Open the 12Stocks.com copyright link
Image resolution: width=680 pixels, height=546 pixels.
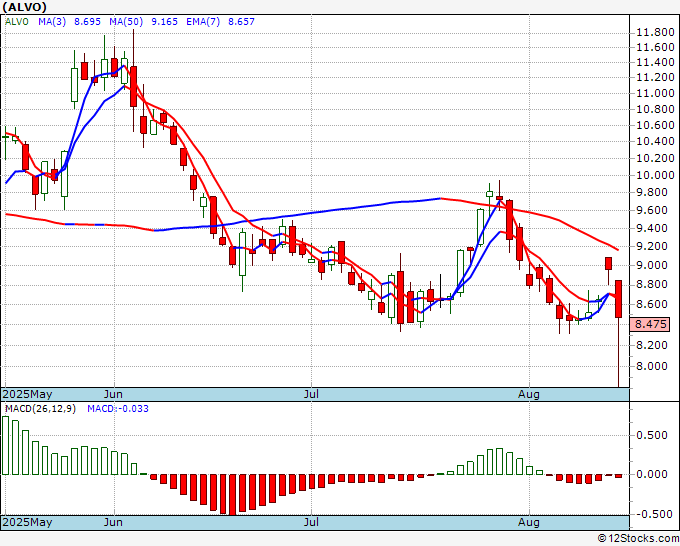pos(638,539)
